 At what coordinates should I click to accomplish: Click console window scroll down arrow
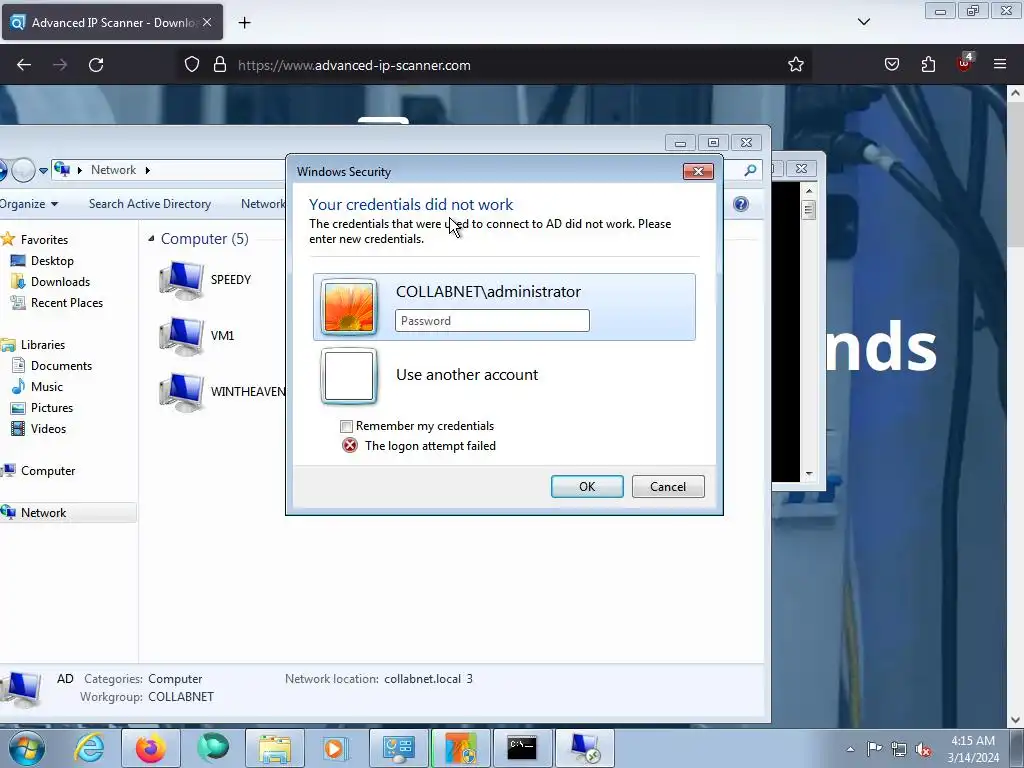pos(808,474)
